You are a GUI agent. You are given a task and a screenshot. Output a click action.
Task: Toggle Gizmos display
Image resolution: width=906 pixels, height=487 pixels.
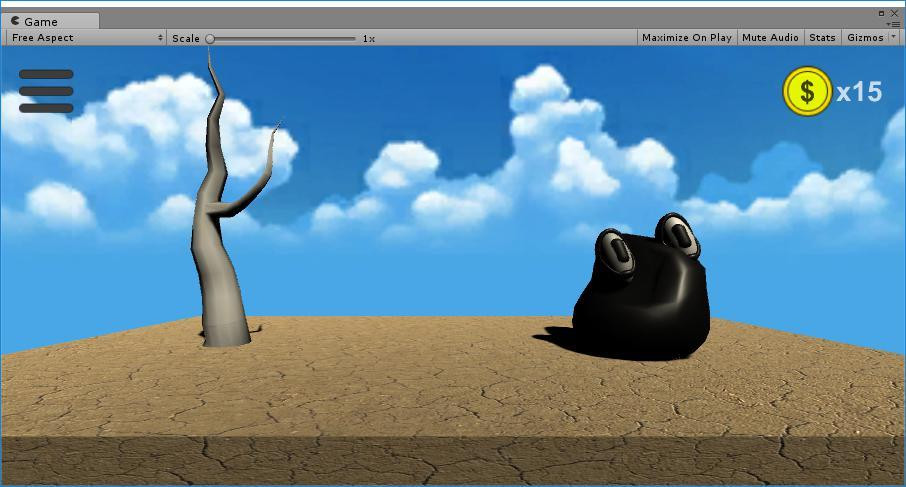pyautogui.click(x=865, y=38)
